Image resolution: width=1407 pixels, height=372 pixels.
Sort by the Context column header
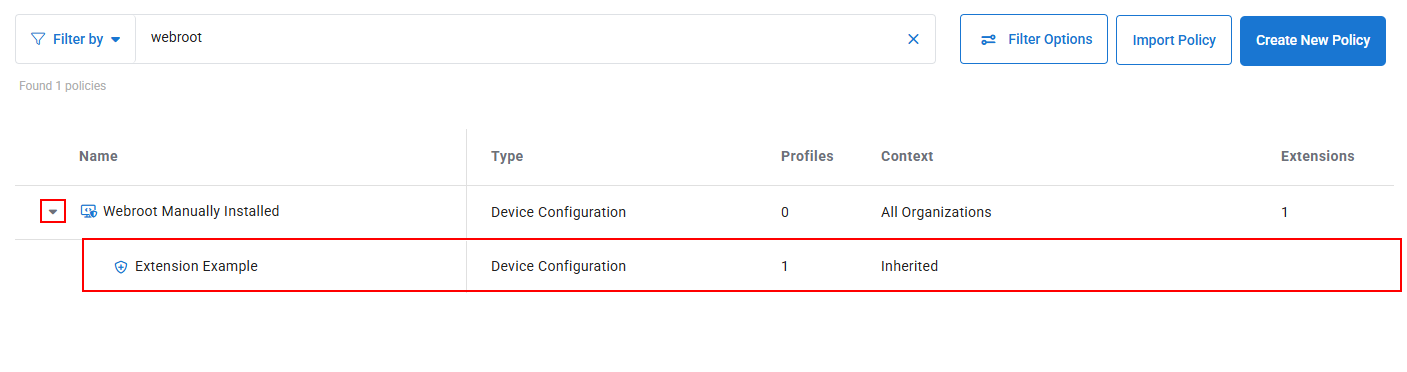point(907,156)
